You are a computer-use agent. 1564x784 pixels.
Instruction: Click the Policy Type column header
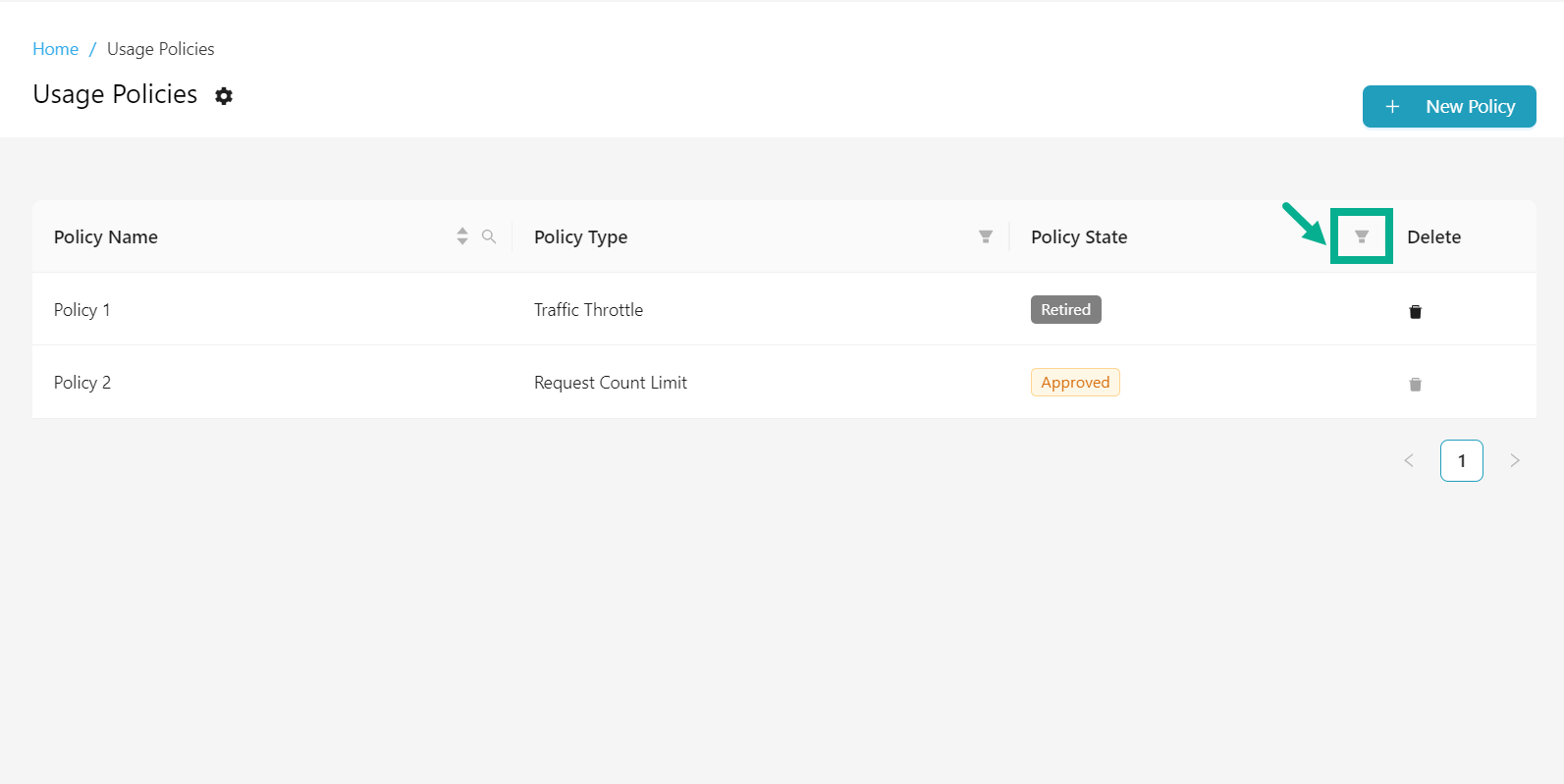click(x=580, y=237)
